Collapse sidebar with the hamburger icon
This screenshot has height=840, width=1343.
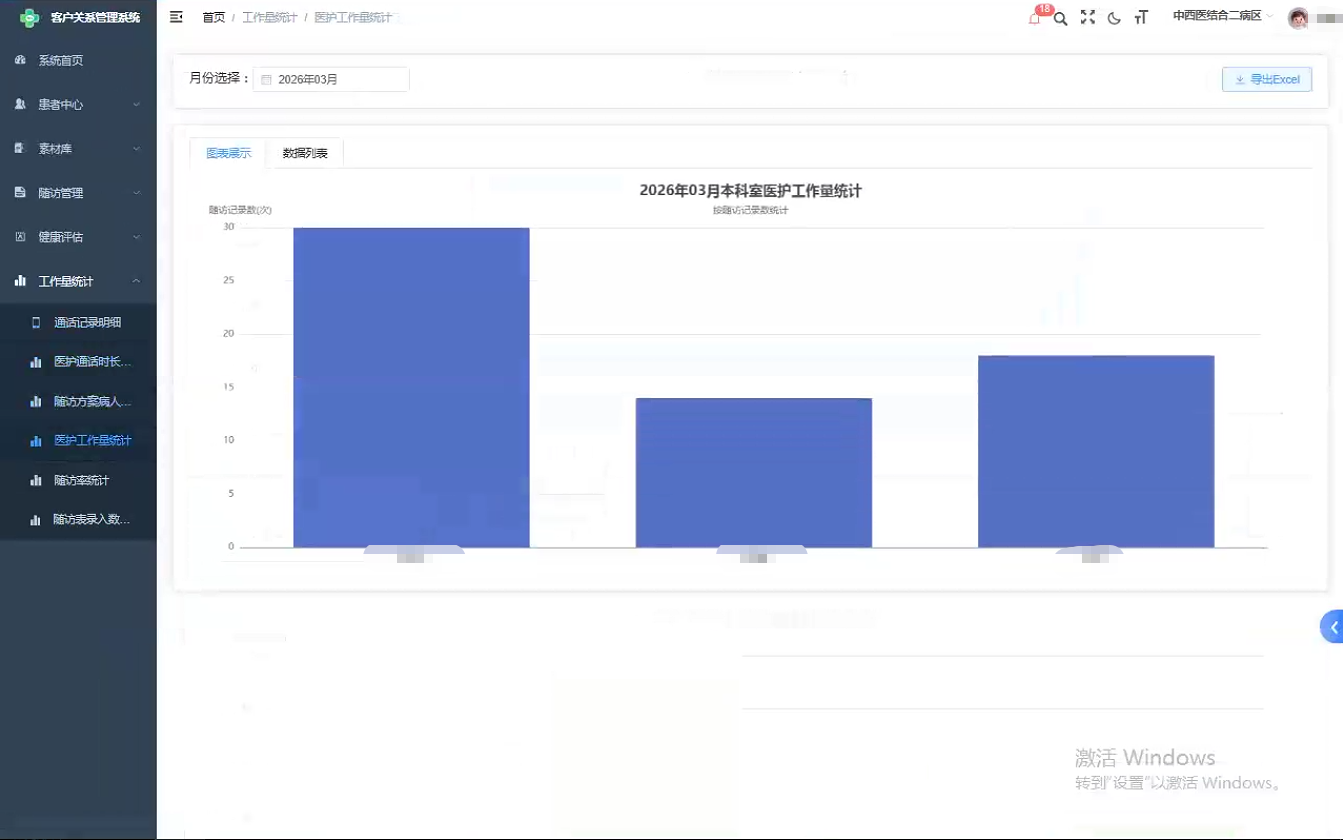click(x=177, y=17)
